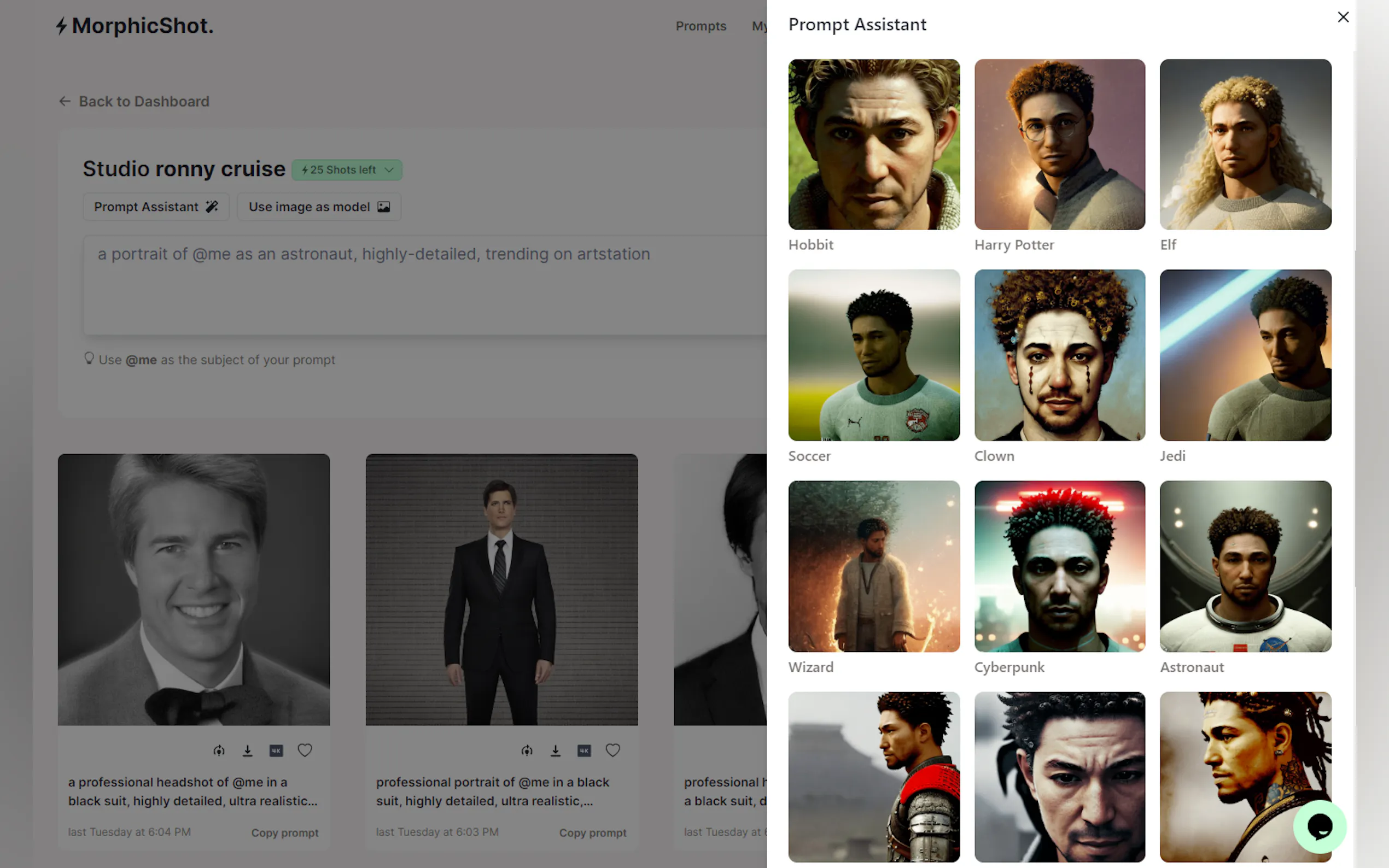
Task: Favorite the bow tie headshot with heart
Action: coord(305,750)
